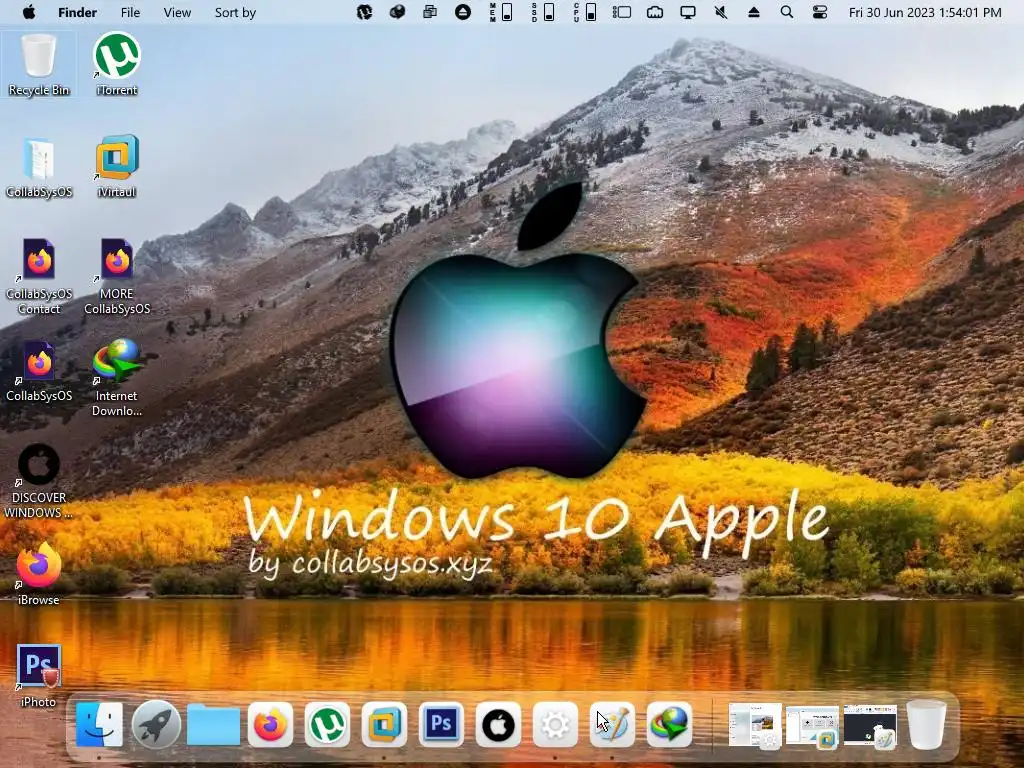1024x768 pixels.
Task: Open the Trash in the dock
Action: (927, 724)
